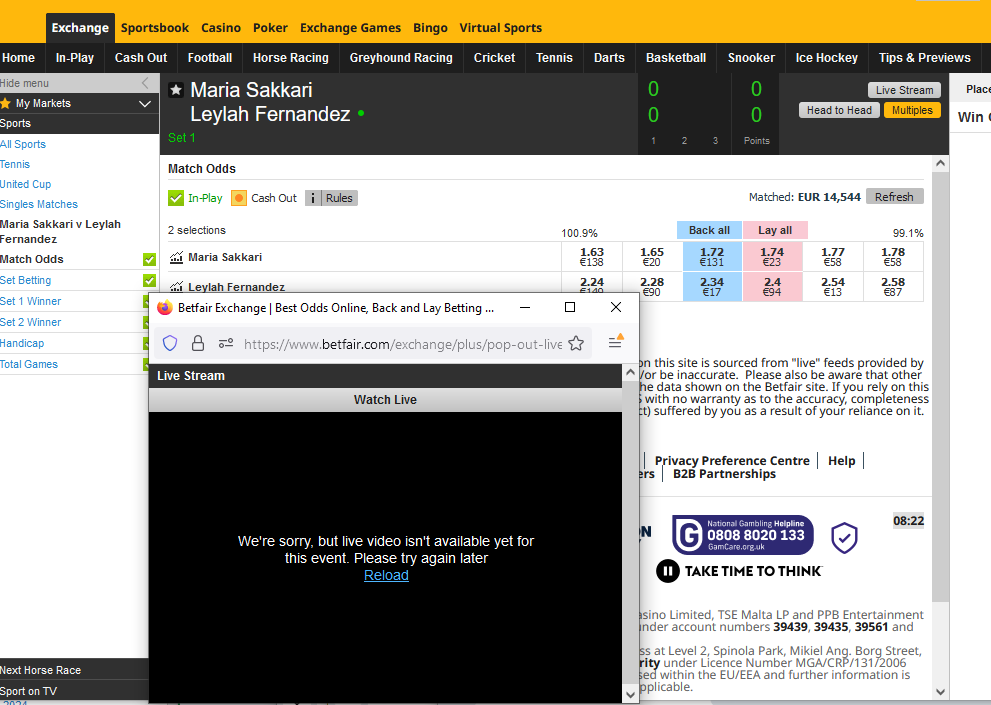Screen dimensions: 991x705
Task: Click the Lay all header
Action: coord(775,230)
